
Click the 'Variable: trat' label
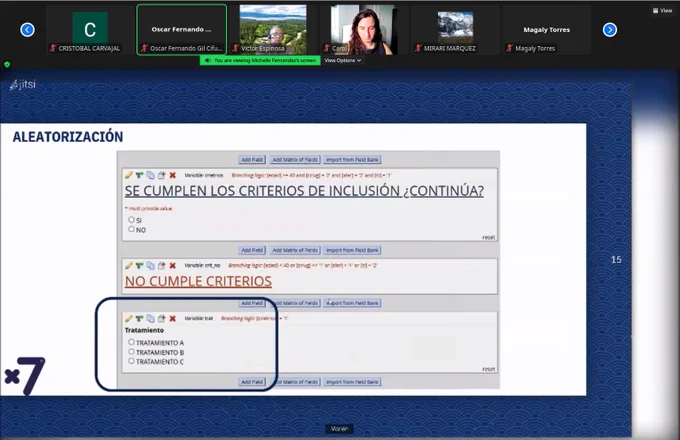point(199,319)
